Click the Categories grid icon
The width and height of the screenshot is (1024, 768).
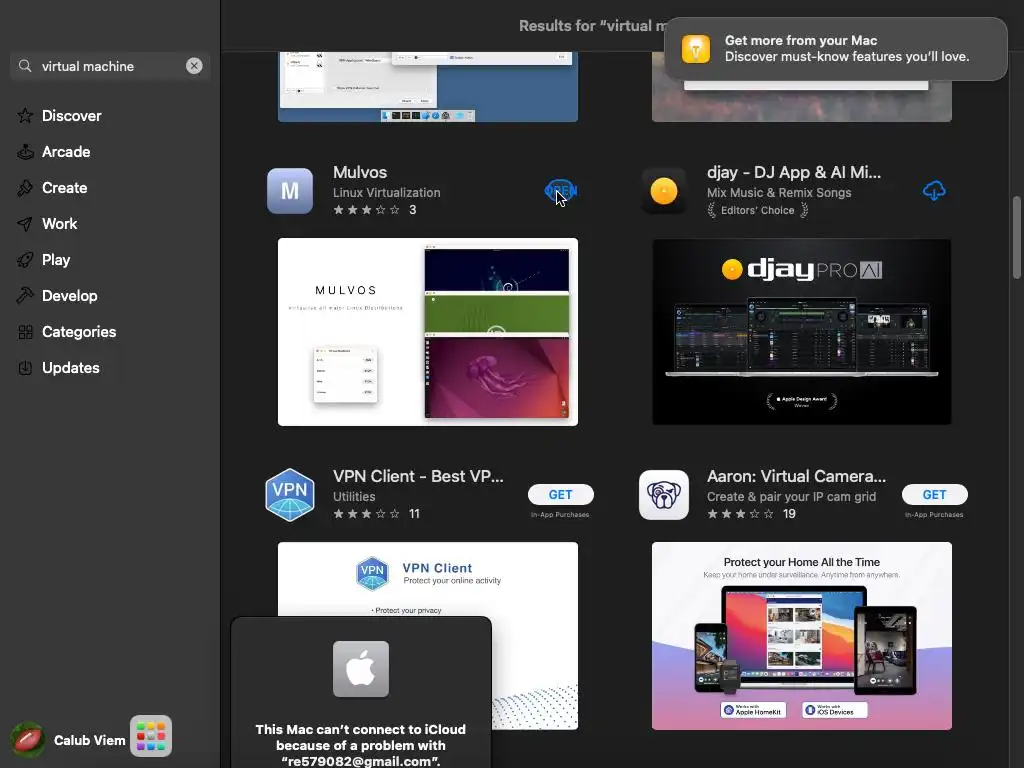click(x=25, y=332)
